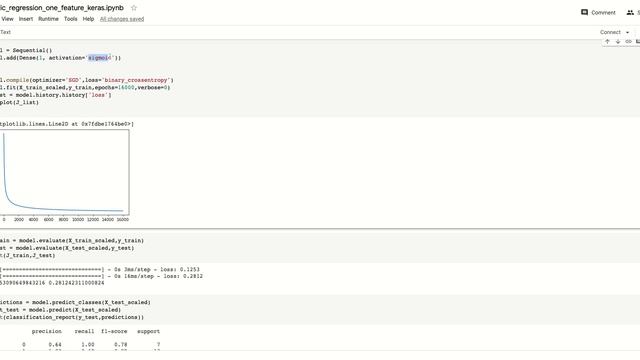Click the Comment label
Image resolution: width=640 pixels, height=360 pixels.
tap(603, 13)
